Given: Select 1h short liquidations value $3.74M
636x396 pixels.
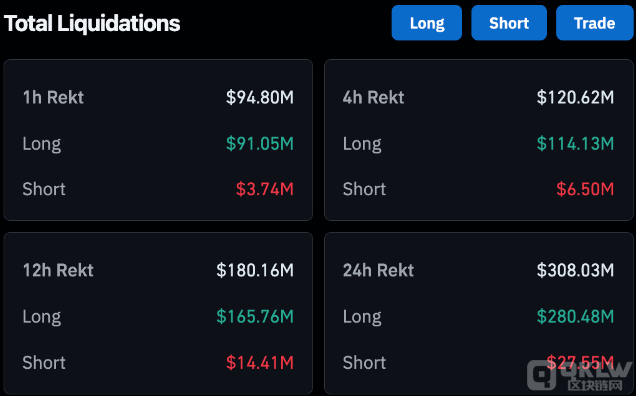Looking at the screenshot, I should 264,189.
